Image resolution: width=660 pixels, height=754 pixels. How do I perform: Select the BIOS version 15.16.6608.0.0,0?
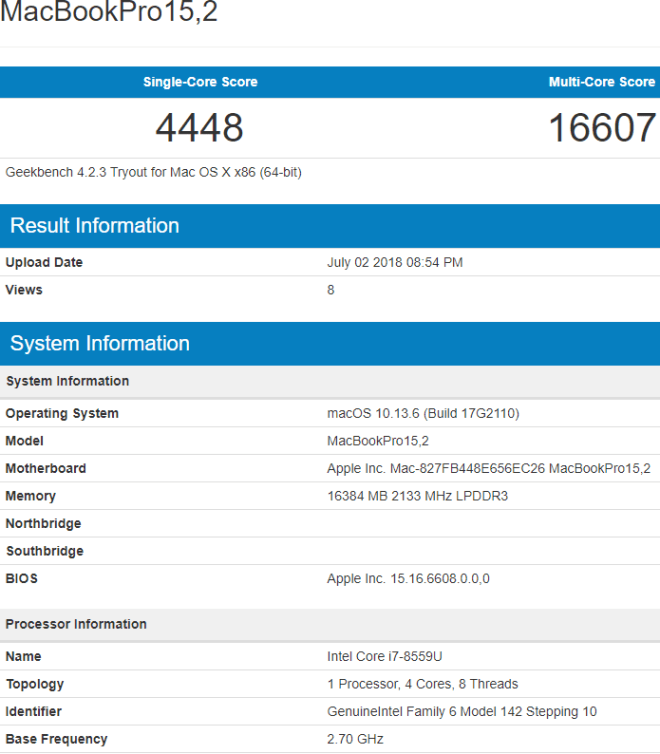click(x=408, y=579)
